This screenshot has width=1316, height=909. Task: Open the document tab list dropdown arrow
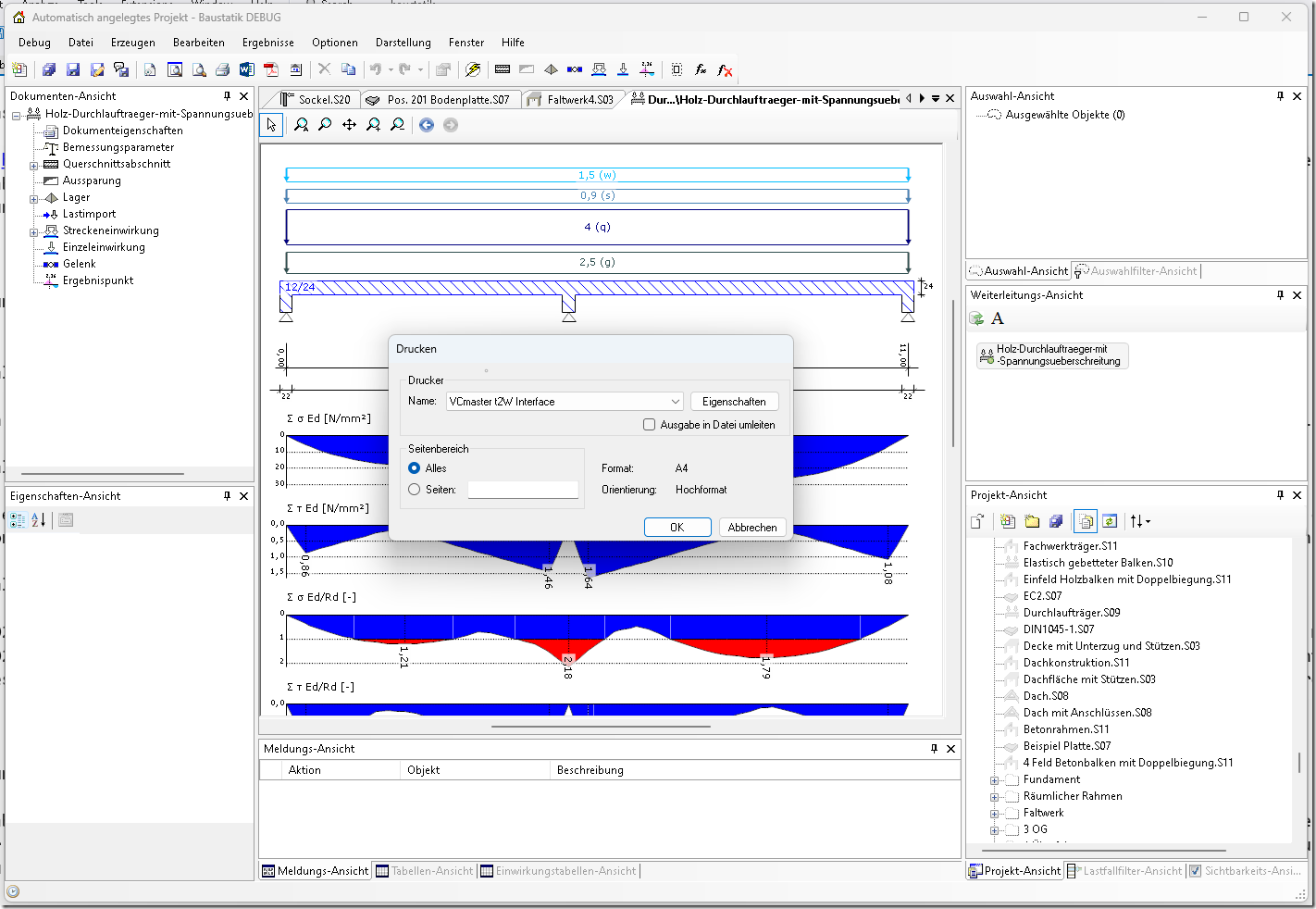point(936,98)
